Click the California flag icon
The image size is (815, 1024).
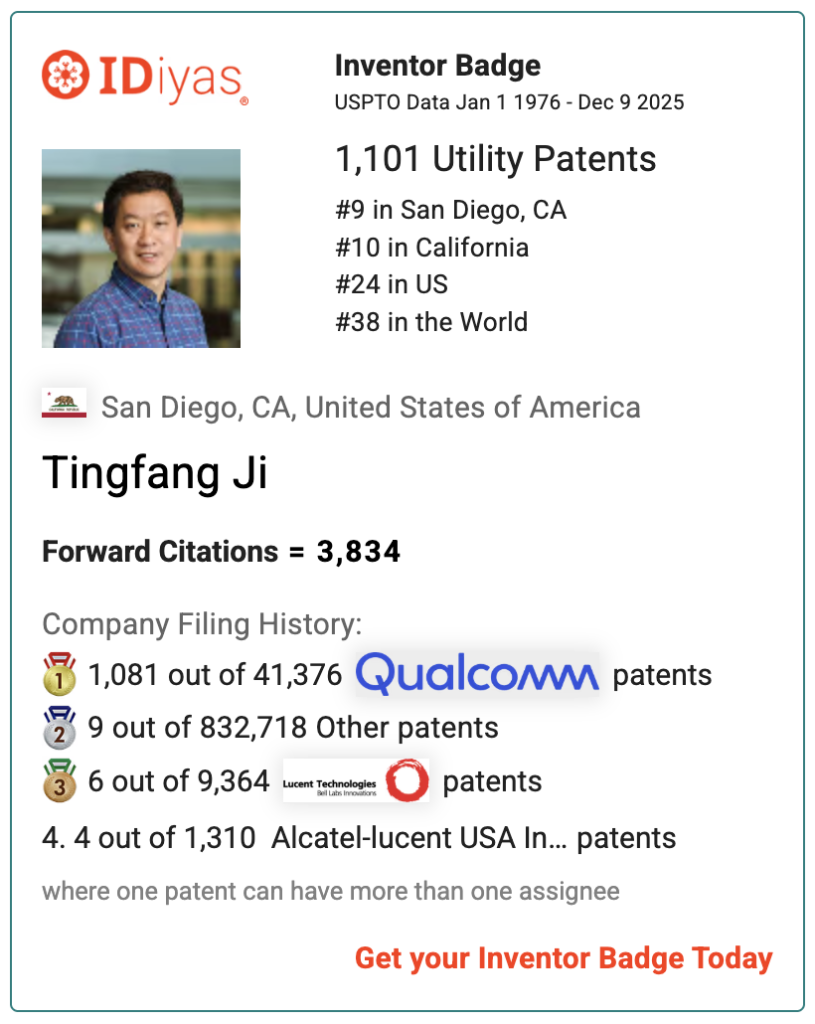click(x=64, y=406)
